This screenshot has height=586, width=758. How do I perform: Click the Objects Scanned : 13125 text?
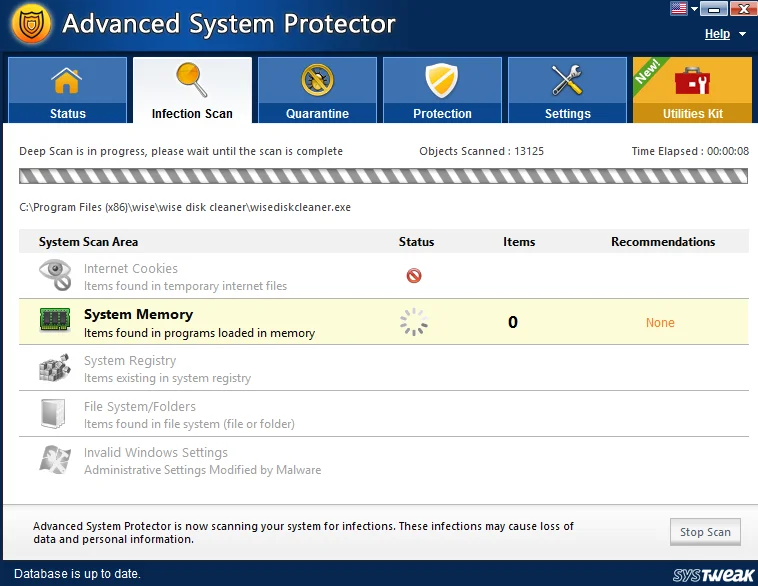[481, 151]
